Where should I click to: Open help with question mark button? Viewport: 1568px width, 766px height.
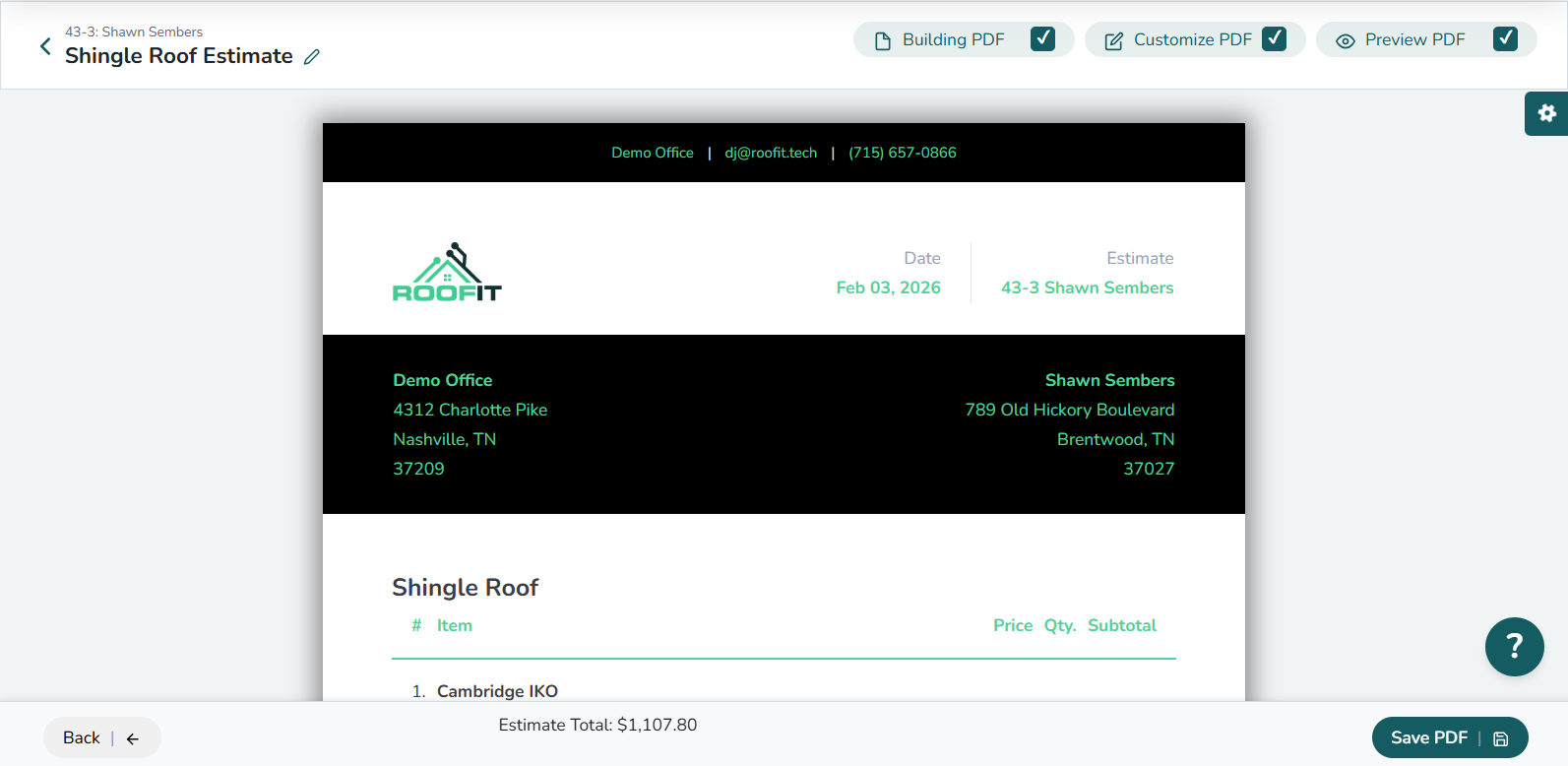tap(1514, 647)
